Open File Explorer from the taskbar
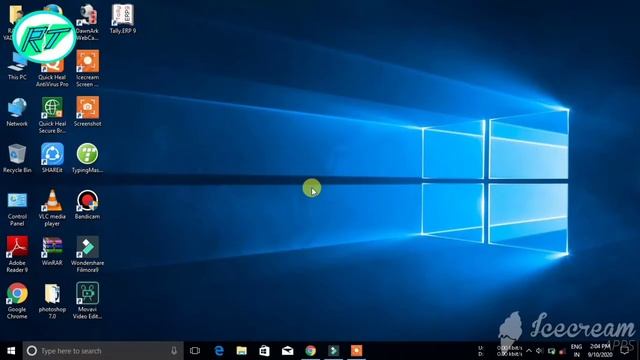 coord(242,351)
